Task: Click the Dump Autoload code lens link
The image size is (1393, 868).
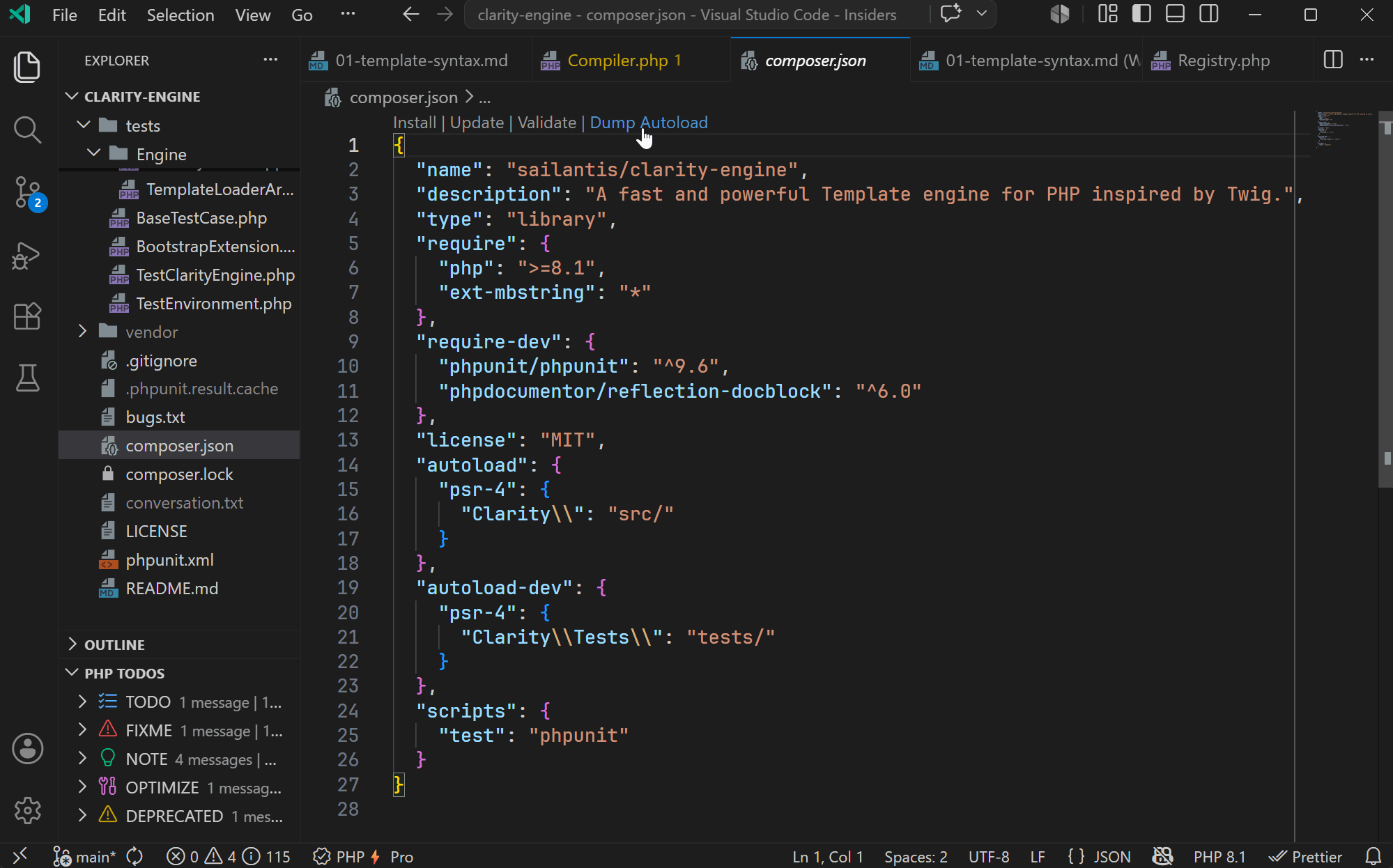Action: (x=649, y=123)
